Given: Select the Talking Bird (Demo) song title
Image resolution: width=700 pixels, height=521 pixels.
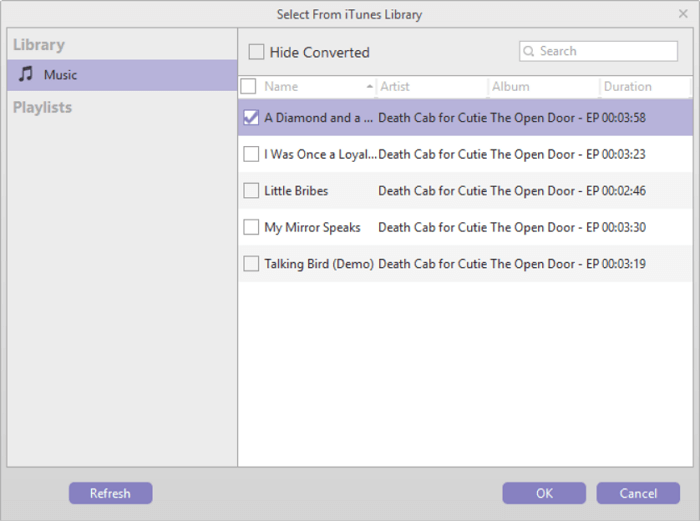Looking at the screenshot, I should [x=319, y=264].
